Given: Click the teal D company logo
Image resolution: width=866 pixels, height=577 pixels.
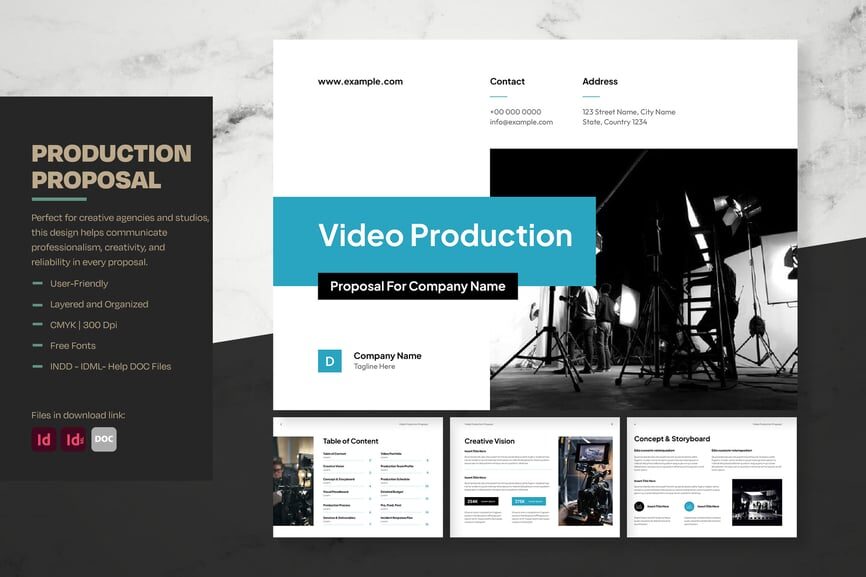Looking at the screenshot, I should [330, 361].
